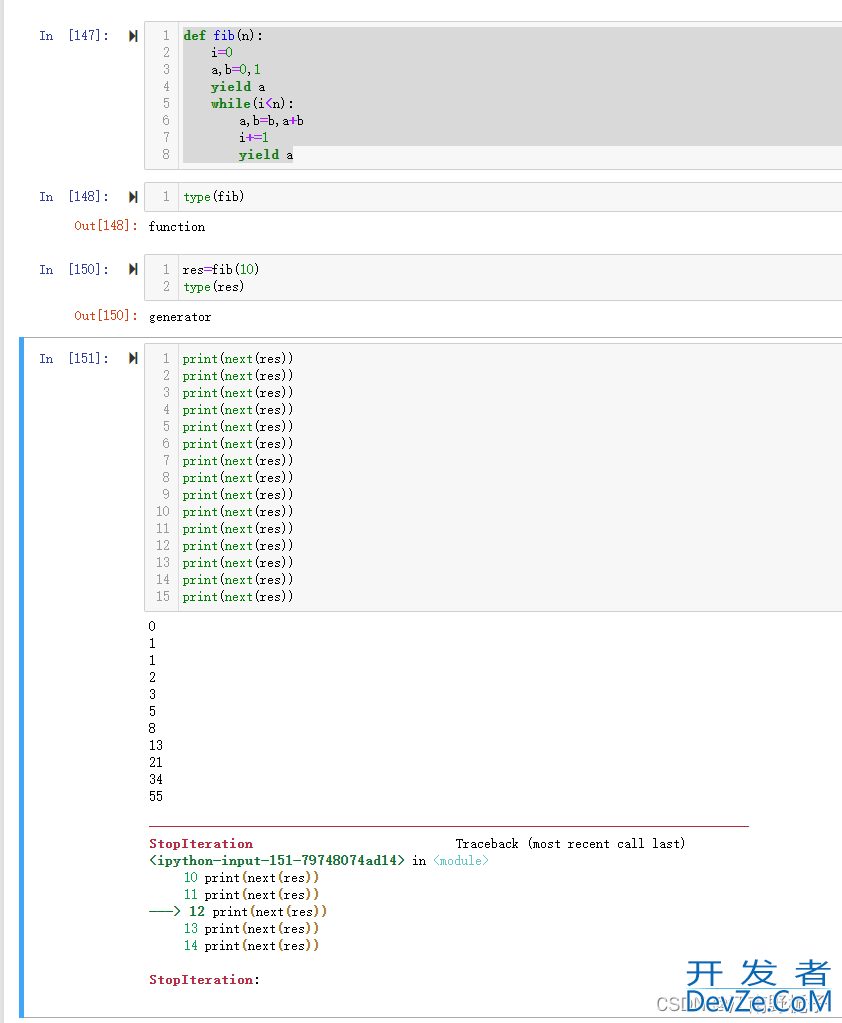Click line 15 print(next(res)) in cell 151

(x=238, y=596)
